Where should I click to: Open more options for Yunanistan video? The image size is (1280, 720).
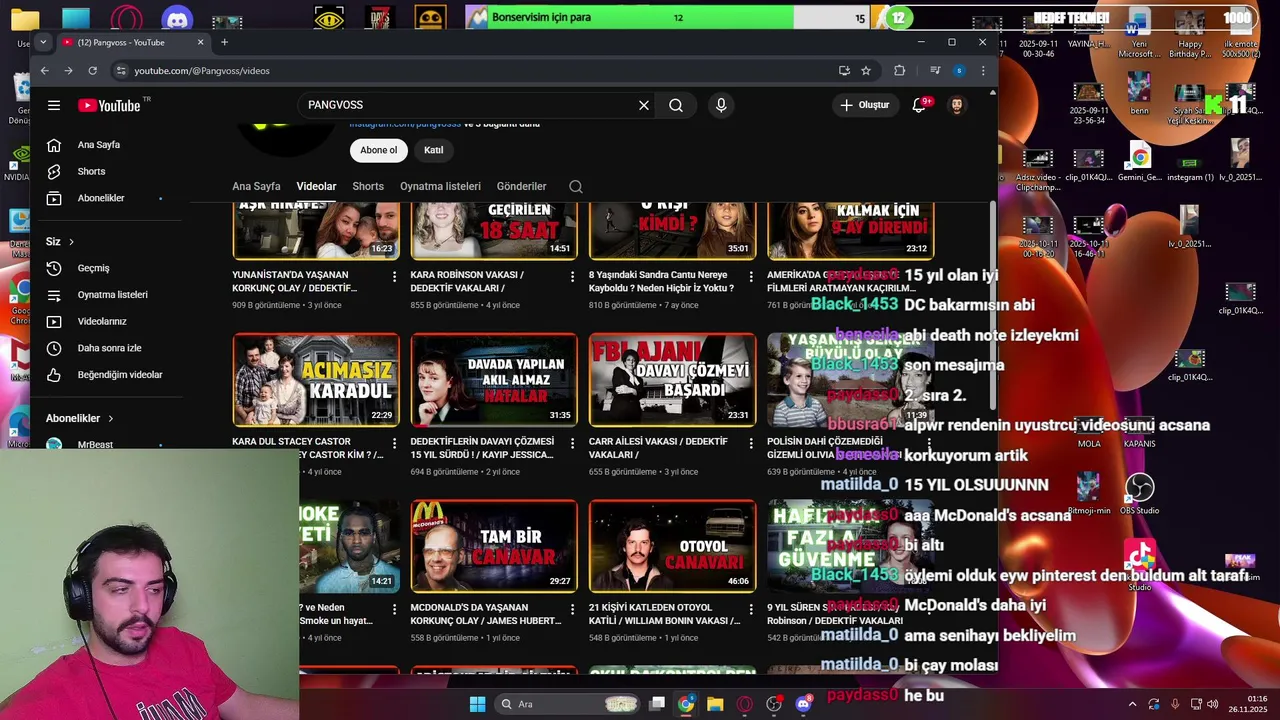pos(394,276)
